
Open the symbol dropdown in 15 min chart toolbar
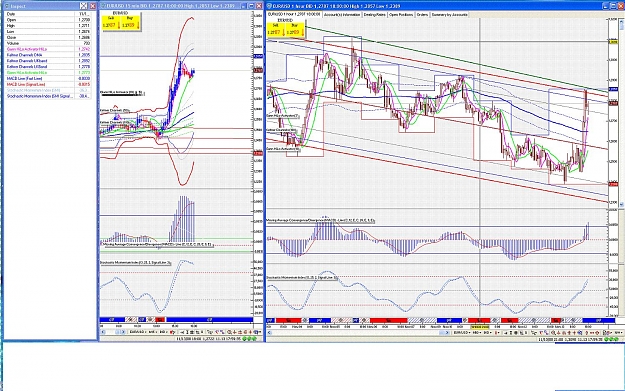coord(137,332)
